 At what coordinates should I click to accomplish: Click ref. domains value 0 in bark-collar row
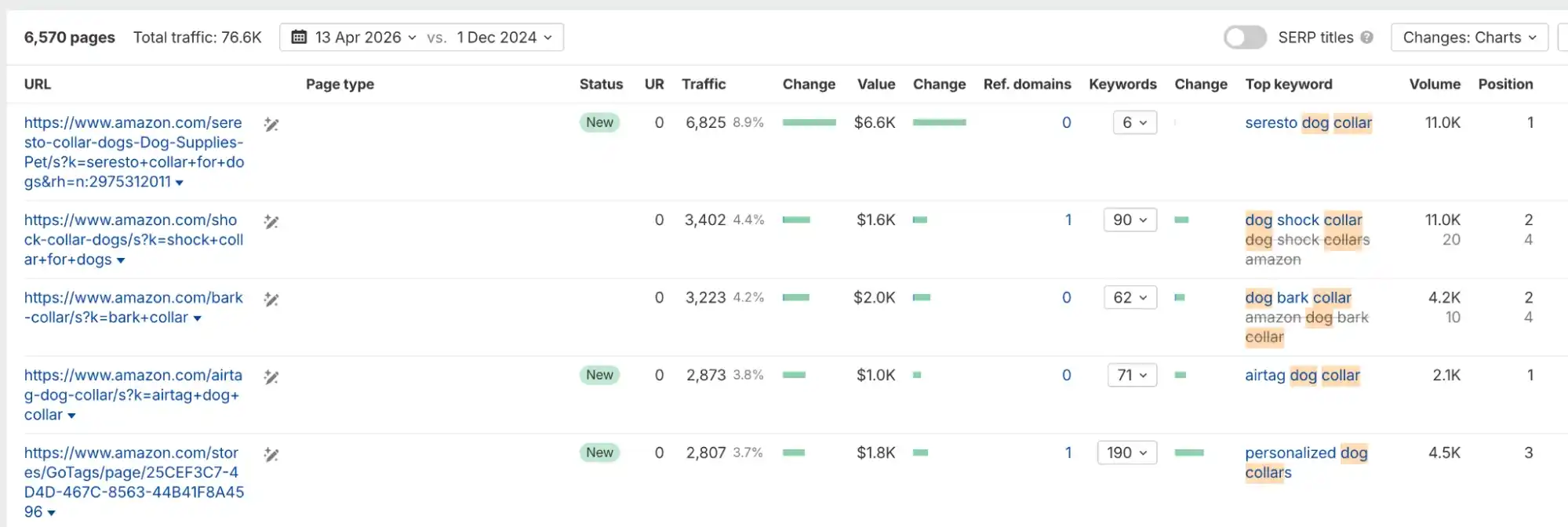pos(1066,297)
